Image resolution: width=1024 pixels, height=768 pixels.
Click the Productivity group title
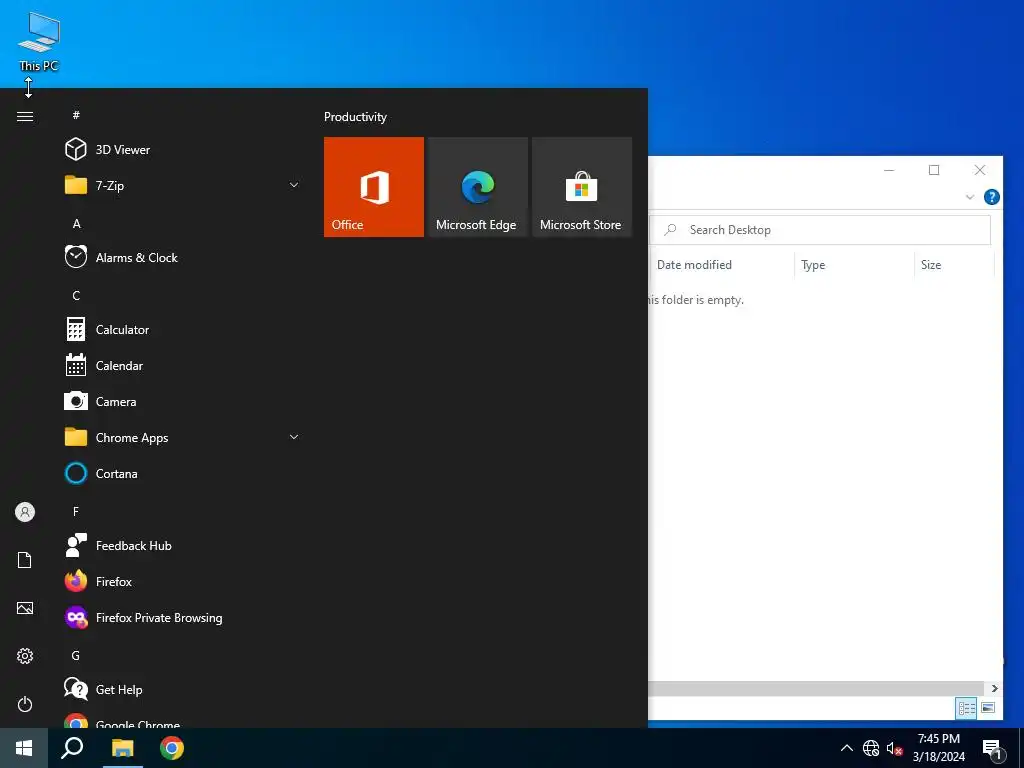(x=355, y=117)
